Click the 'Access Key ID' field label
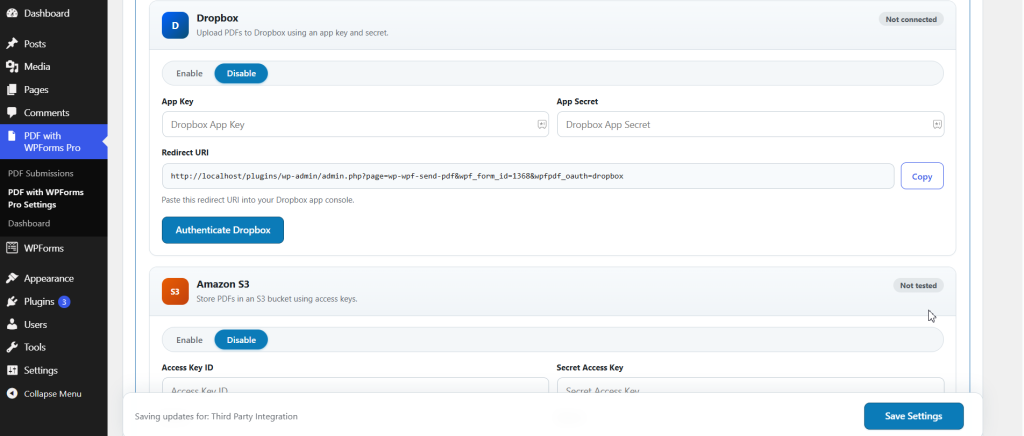1024x436 pixels. (x=187, y=367)
